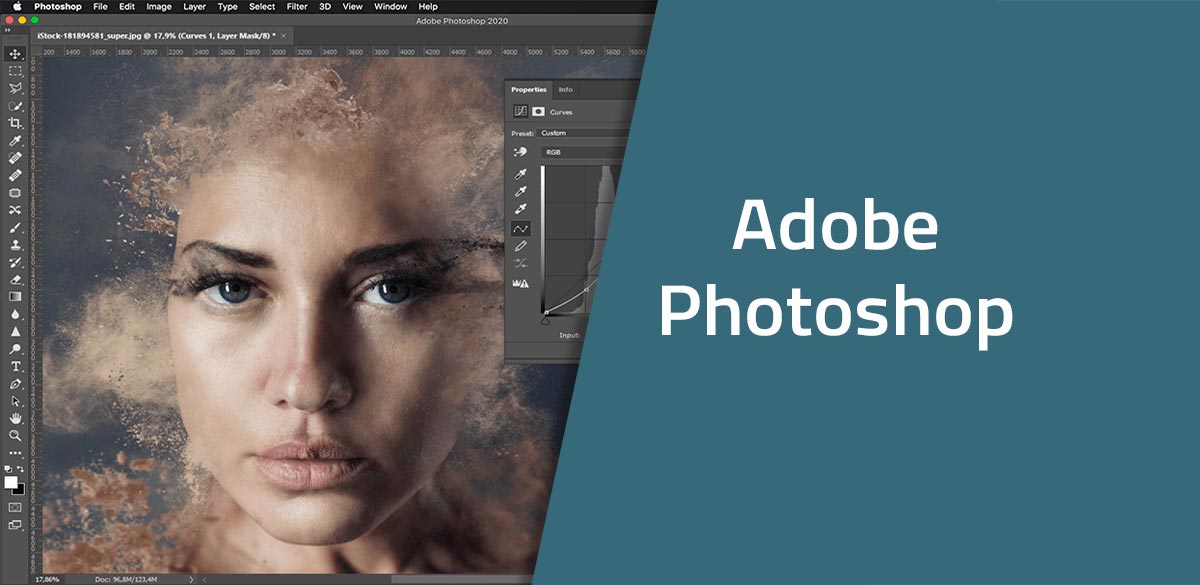Switch to the Properties tab
Viewport: 1200px width, 585px height.
tap(529, 89)
